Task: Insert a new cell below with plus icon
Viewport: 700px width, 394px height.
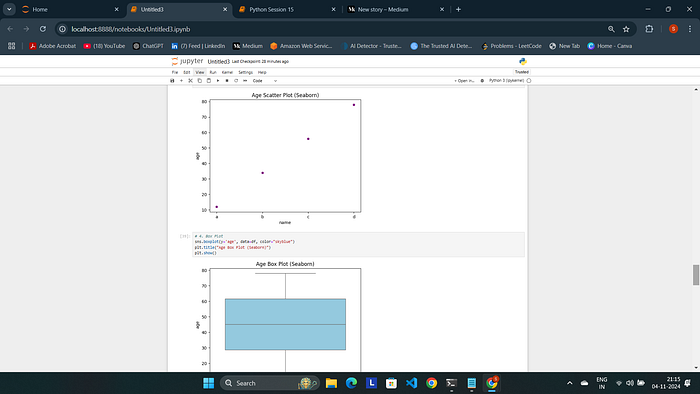Action: (x=181, y=81)
